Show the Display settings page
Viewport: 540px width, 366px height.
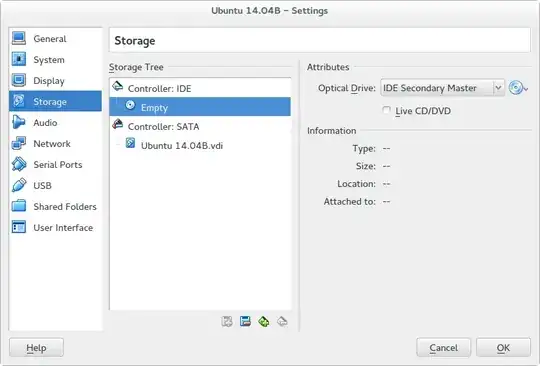click(x=55, y=81)
